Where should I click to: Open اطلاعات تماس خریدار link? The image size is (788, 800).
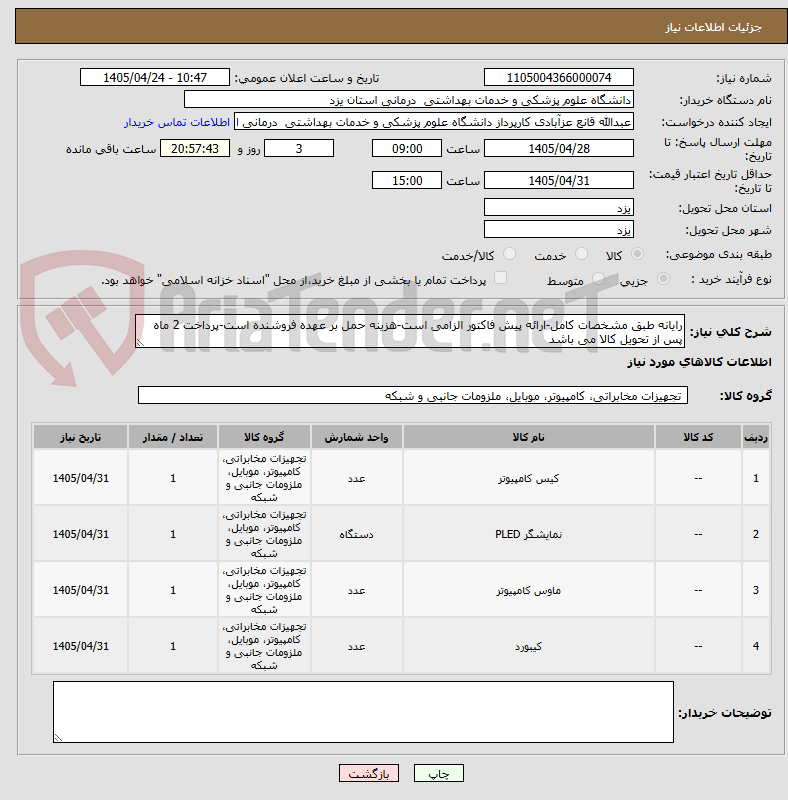click(177, 122)
